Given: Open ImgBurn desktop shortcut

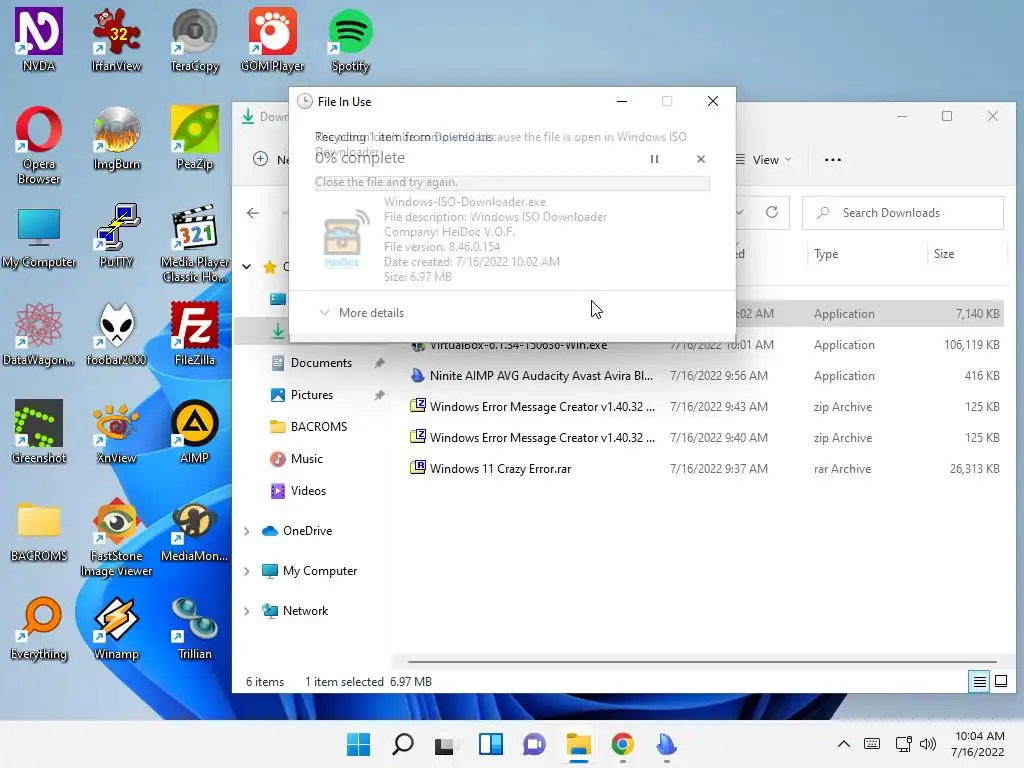Looking at the screenshot, I should tap(116, 138).
